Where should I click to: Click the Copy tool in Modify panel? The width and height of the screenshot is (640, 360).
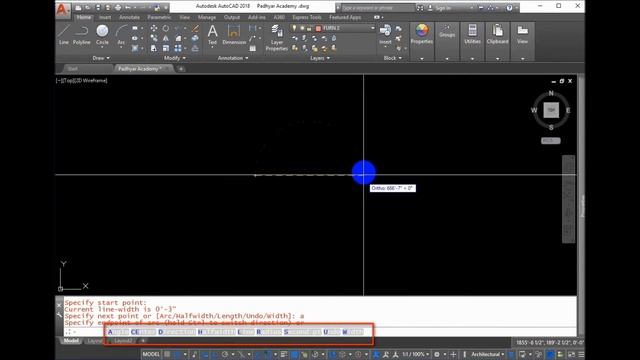click(154, 38)
